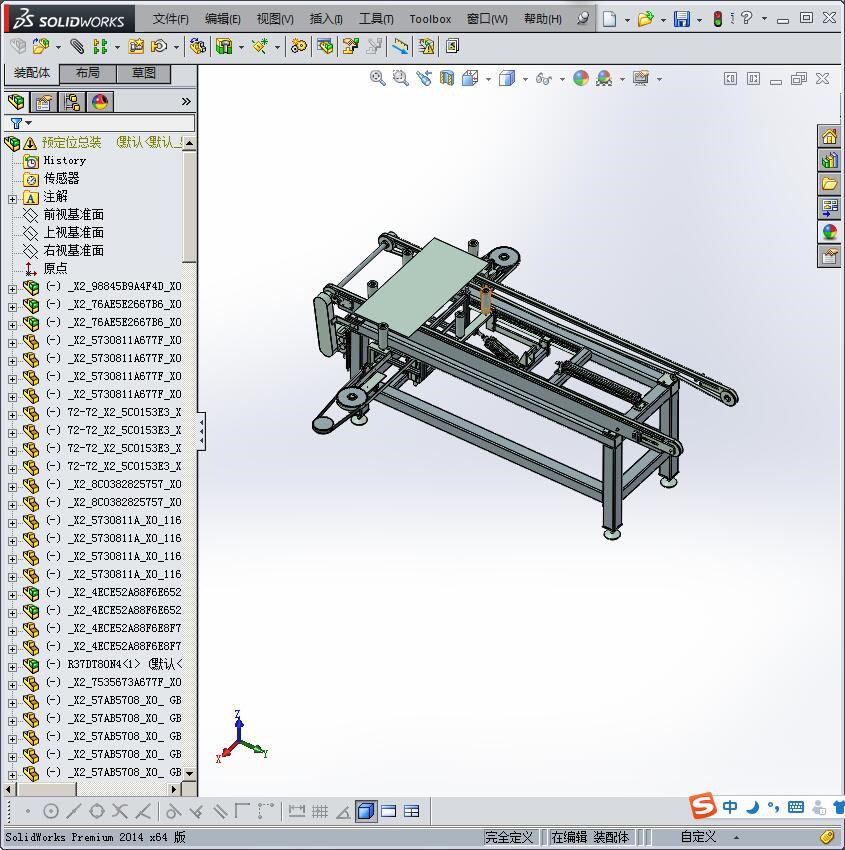Expand the R37DT80N4<1> component node
Image resolution: width=845 pixels, height=850 pixels.
click(x=12, y=667)
